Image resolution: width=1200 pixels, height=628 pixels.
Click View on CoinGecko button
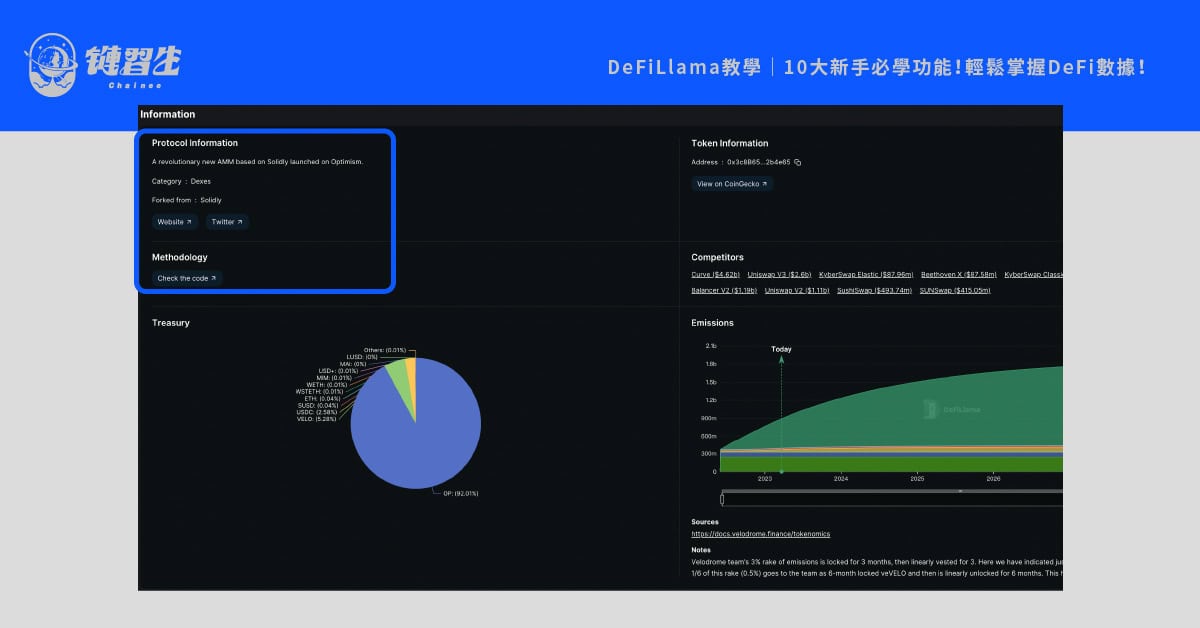[x=732, y=184]
